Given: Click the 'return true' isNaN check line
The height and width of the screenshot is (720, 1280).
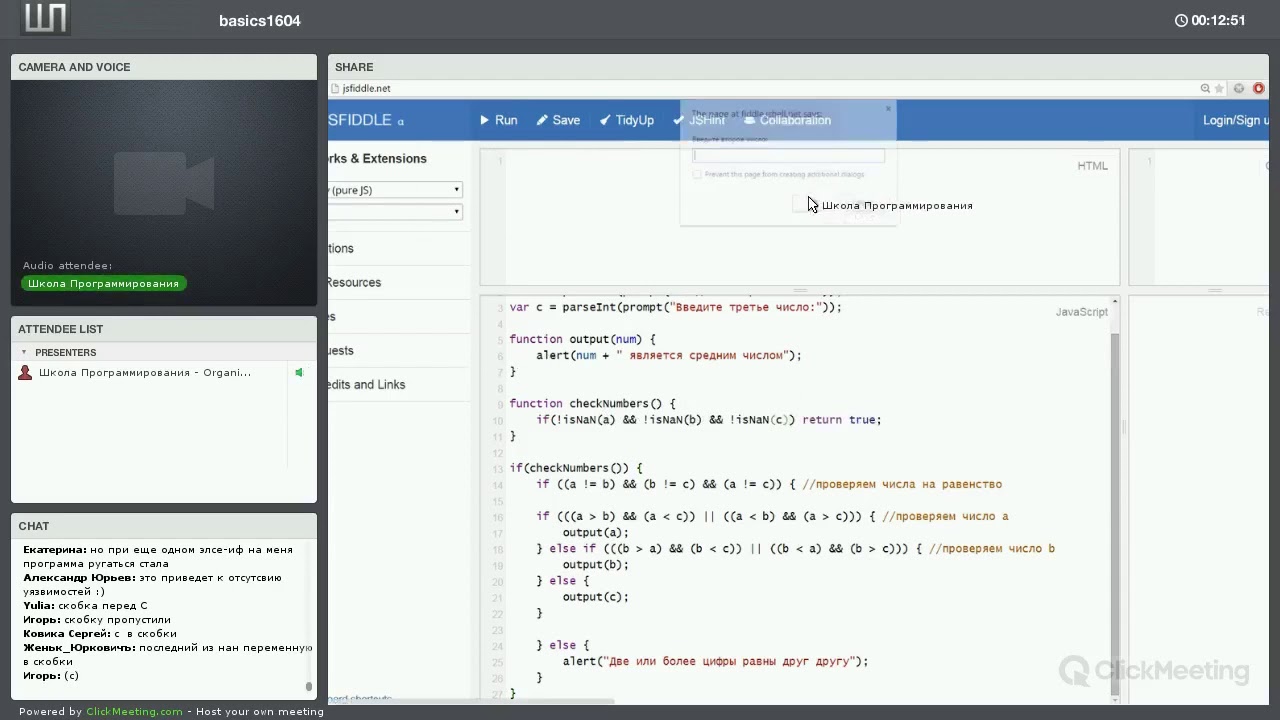Looking at the screenshot, I should pyautogui.click(x=708, y=420).
